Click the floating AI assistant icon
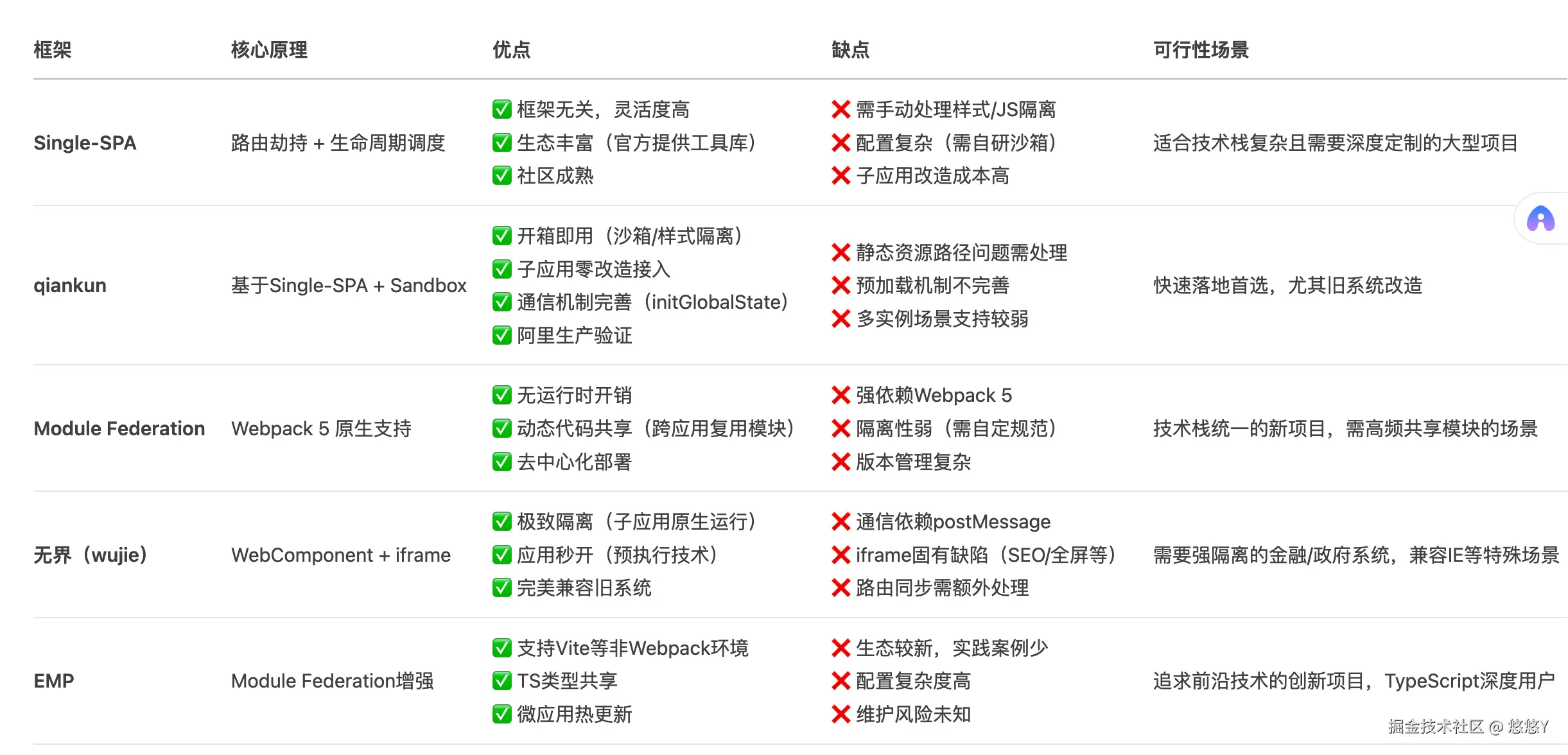 [1540, 219]
